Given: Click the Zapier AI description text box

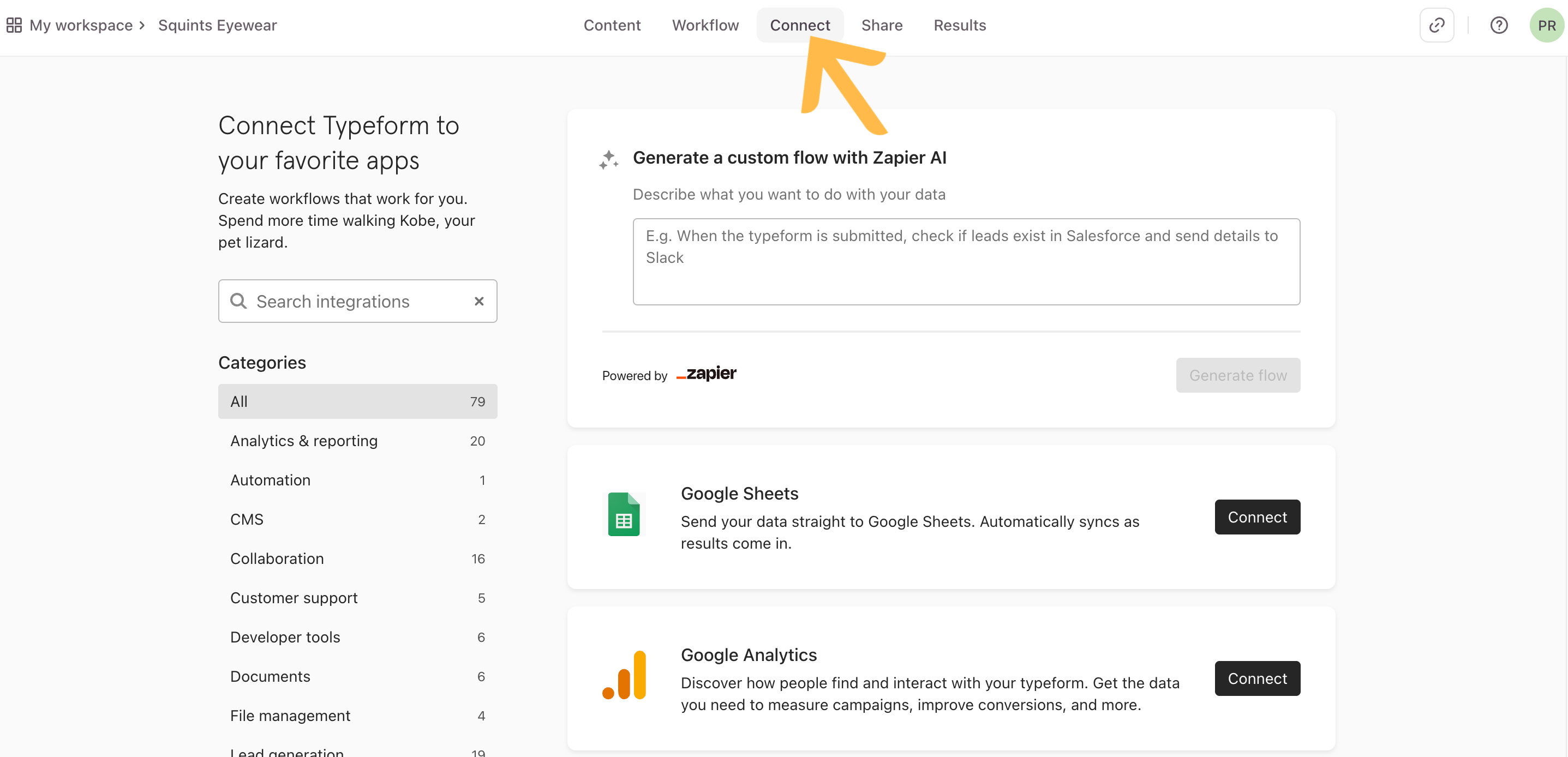Looking at the screenshot, I should [x=966, y=261].
